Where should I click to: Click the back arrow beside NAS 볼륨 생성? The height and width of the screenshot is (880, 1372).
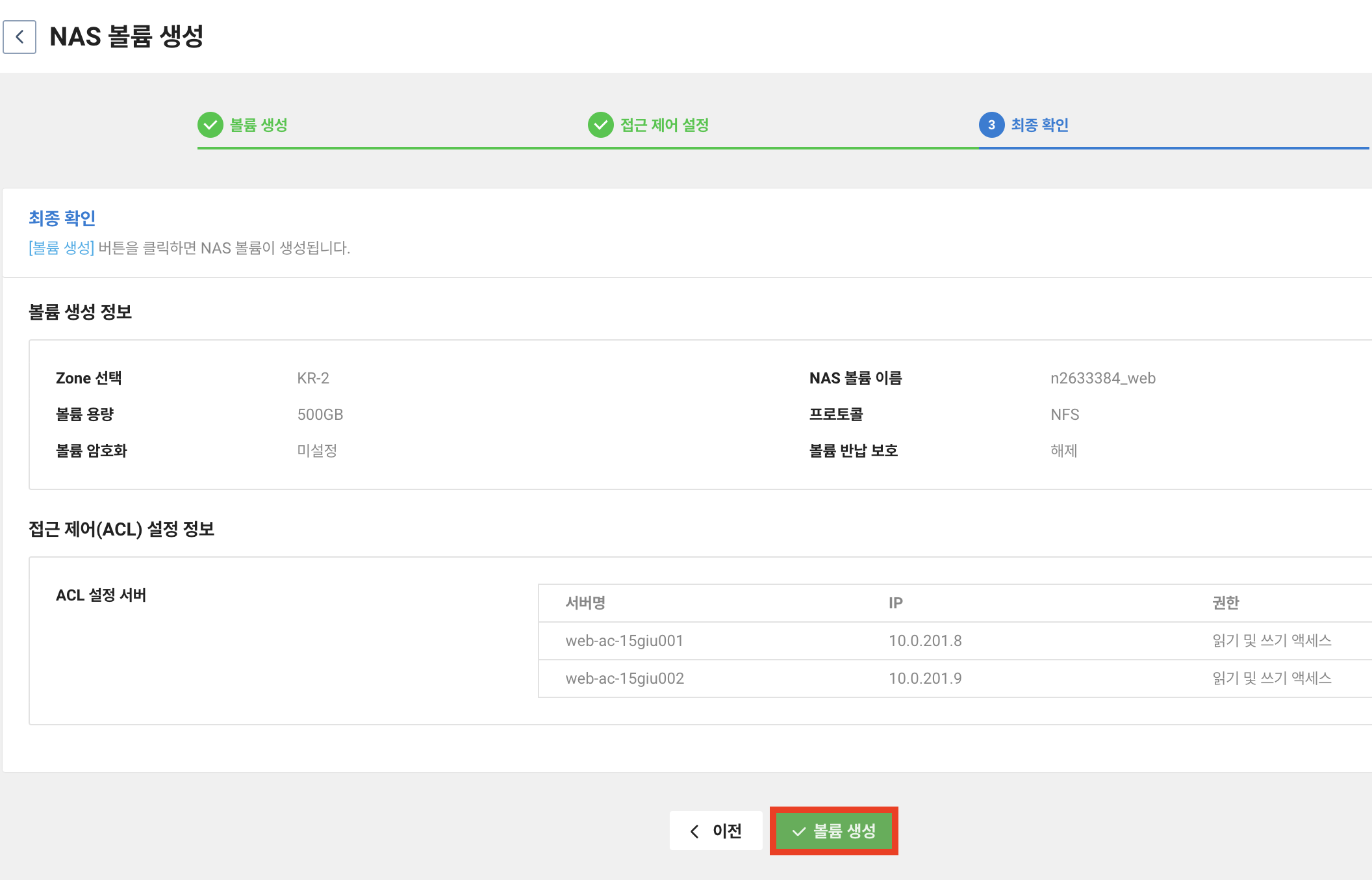(19, 37)
